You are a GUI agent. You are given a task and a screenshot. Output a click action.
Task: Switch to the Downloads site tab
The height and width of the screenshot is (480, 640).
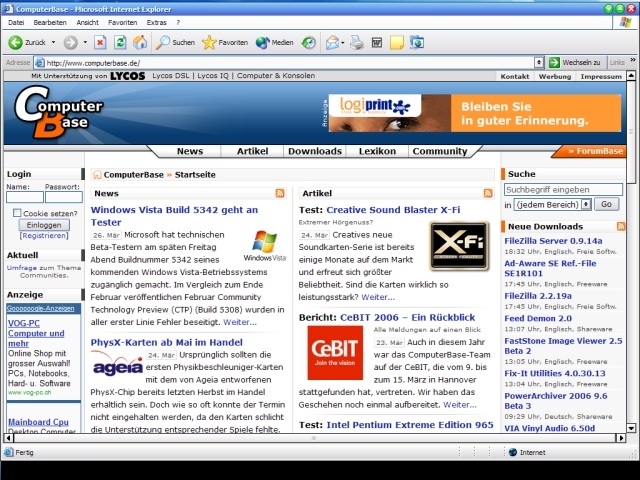pos(315,151)
